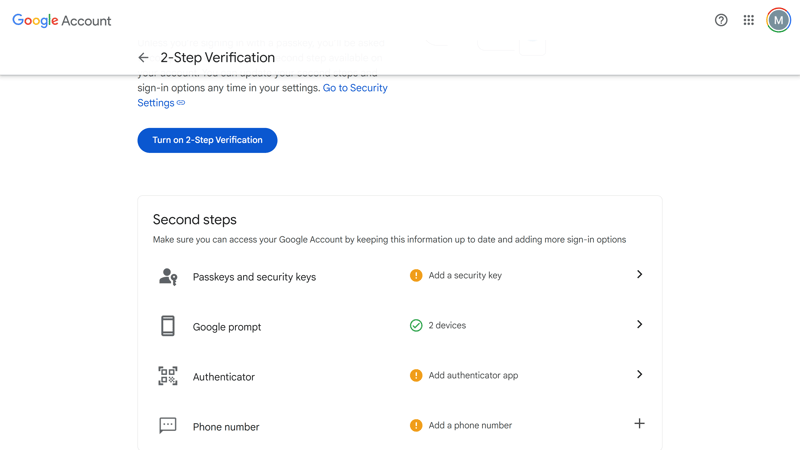
Task: Follow the Go to Security Settings link
Action: (262, 95)
